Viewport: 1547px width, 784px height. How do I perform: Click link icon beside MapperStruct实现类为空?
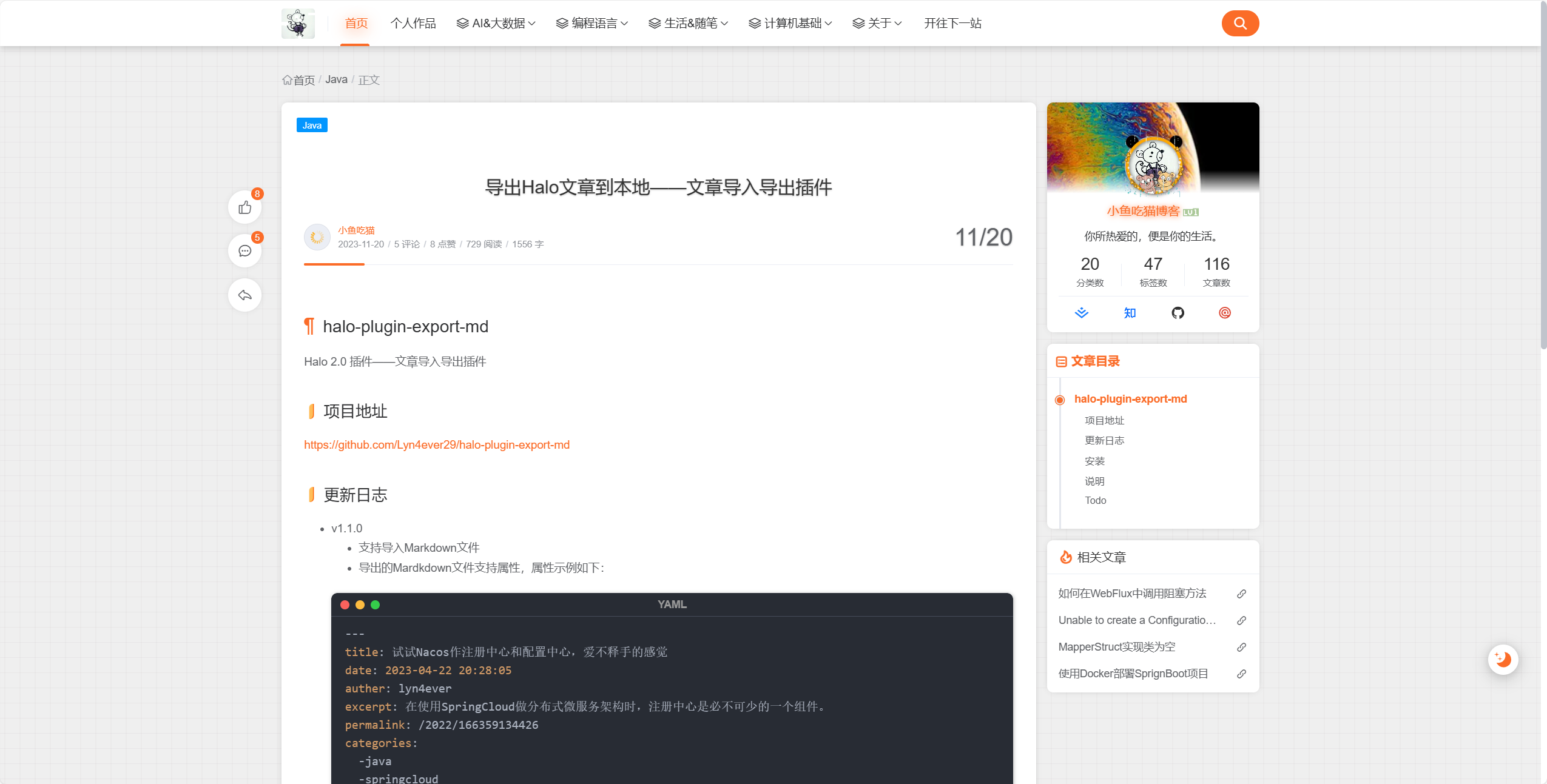1241,648
